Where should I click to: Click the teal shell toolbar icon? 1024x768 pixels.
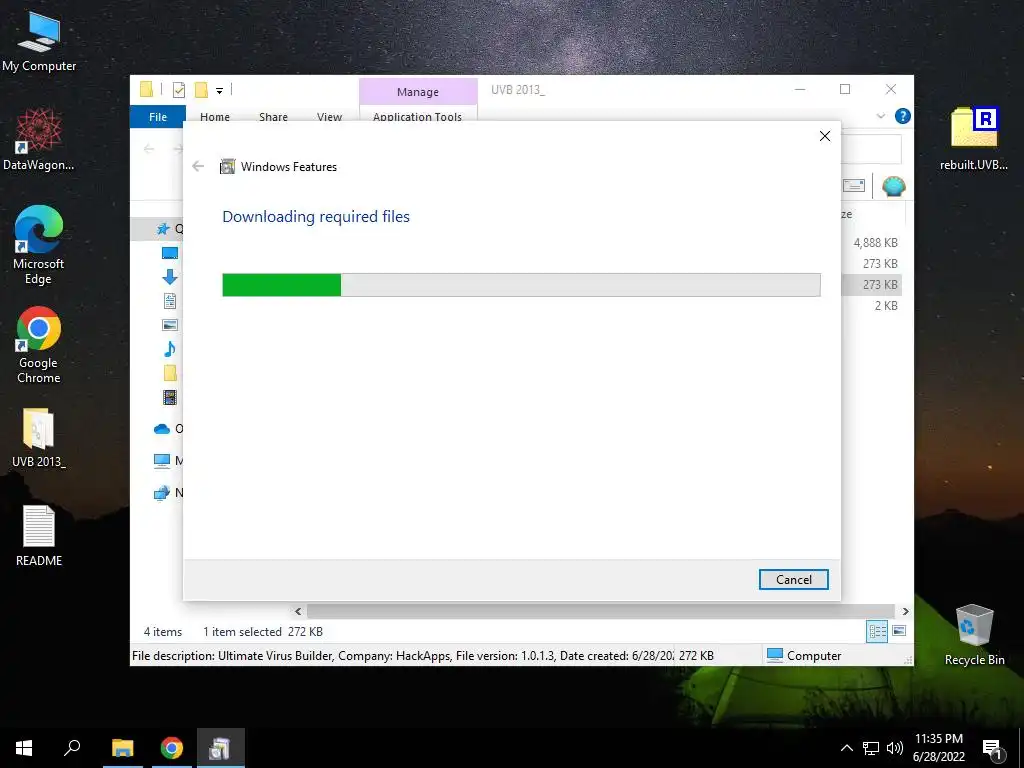893,186
